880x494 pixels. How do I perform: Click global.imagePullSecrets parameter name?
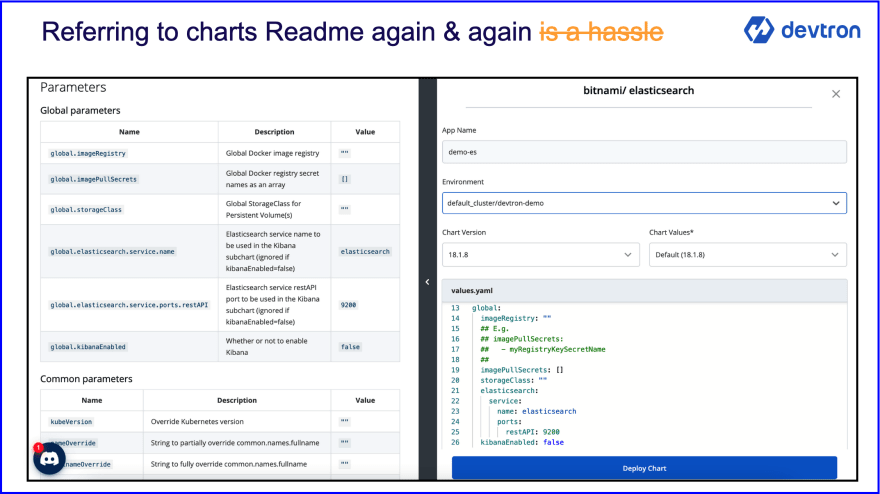[93, 180]
